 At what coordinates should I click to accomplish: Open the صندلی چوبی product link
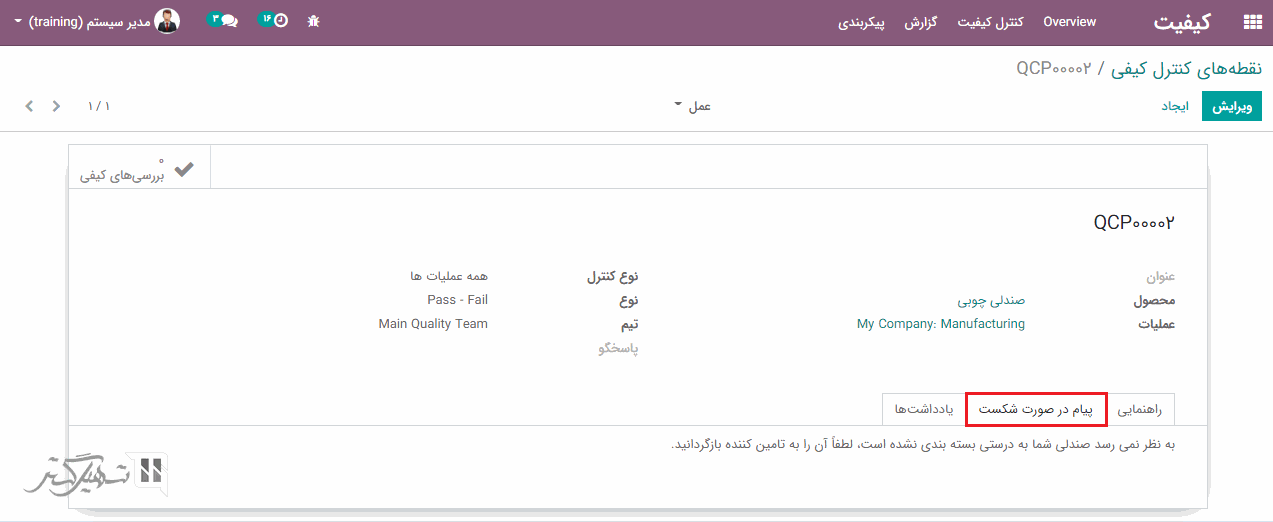pyautogui.click(x=991, y=300)
